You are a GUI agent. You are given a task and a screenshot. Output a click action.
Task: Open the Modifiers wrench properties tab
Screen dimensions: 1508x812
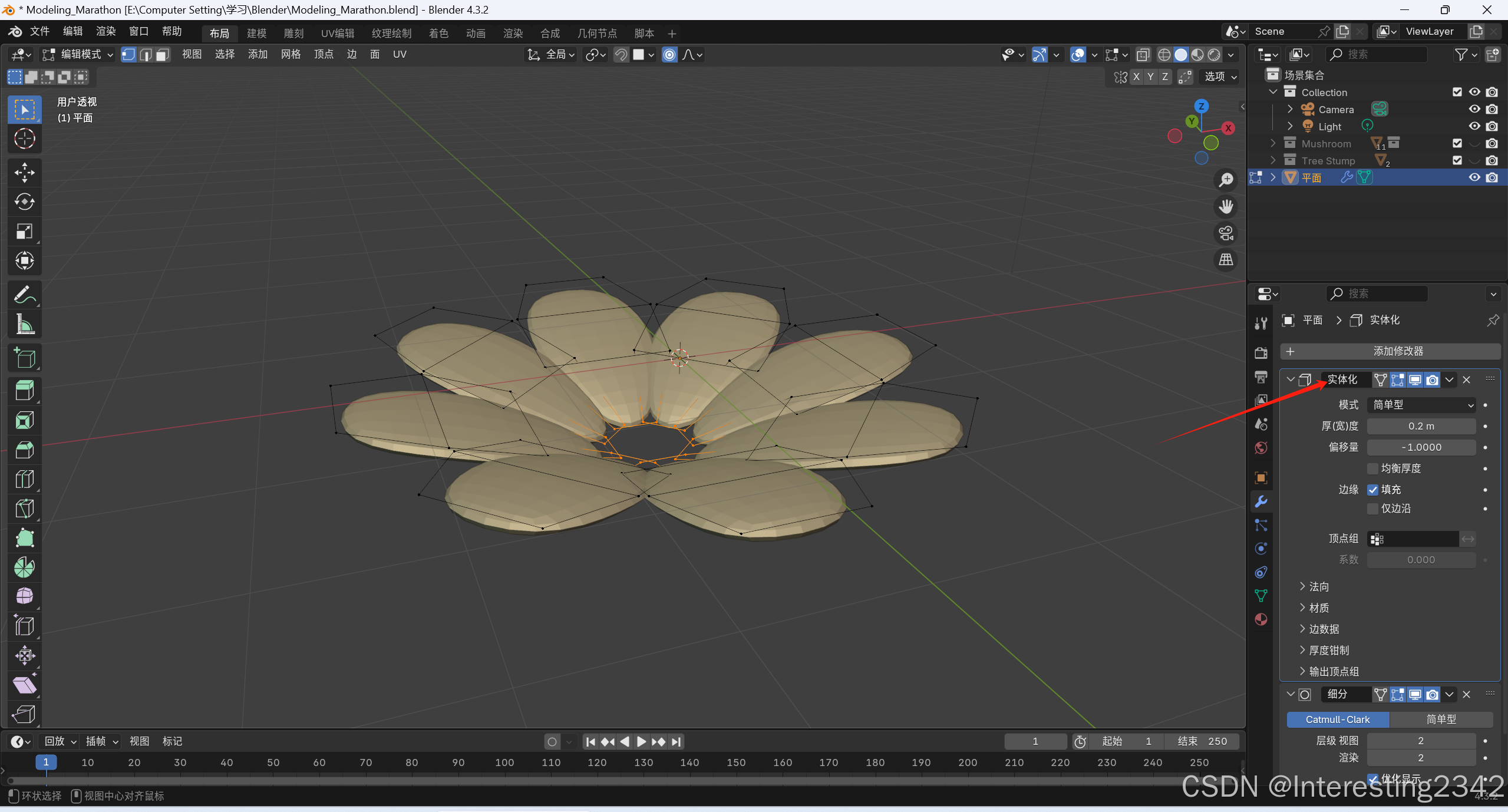tap(1260, 501)
